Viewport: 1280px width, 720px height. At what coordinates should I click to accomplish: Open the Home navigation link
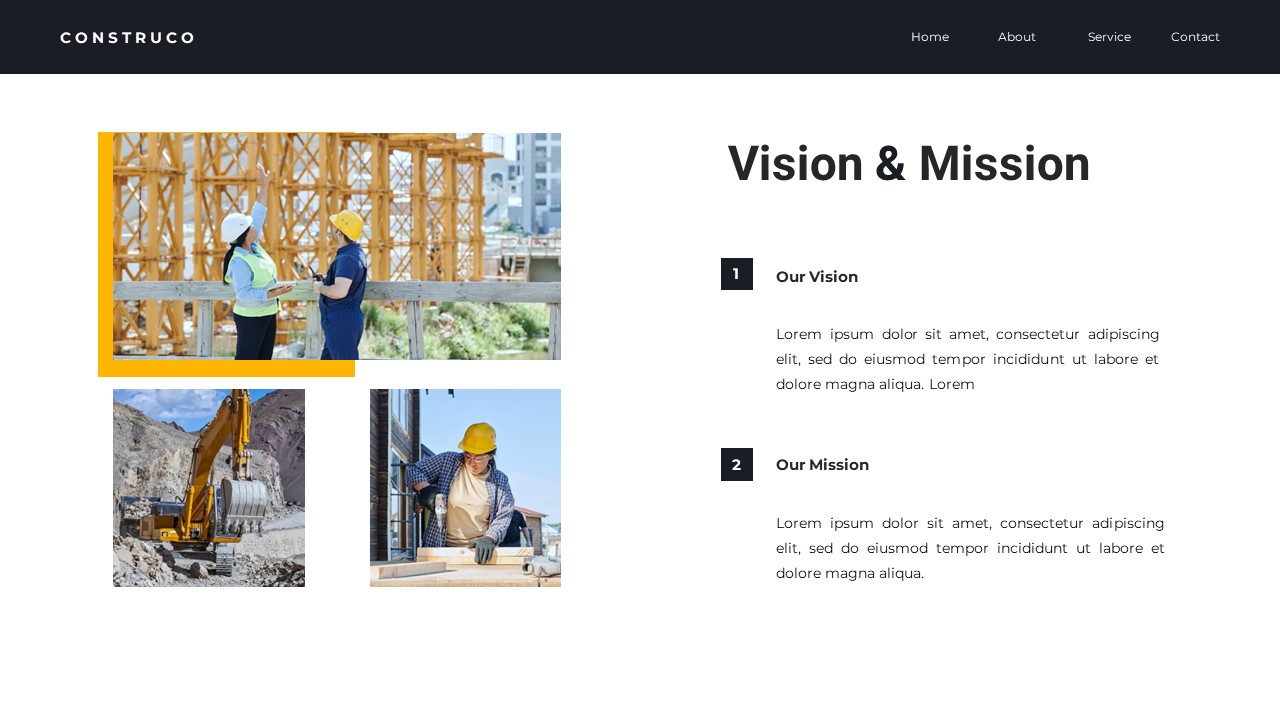pyautogui.click(x=929, y=36)
